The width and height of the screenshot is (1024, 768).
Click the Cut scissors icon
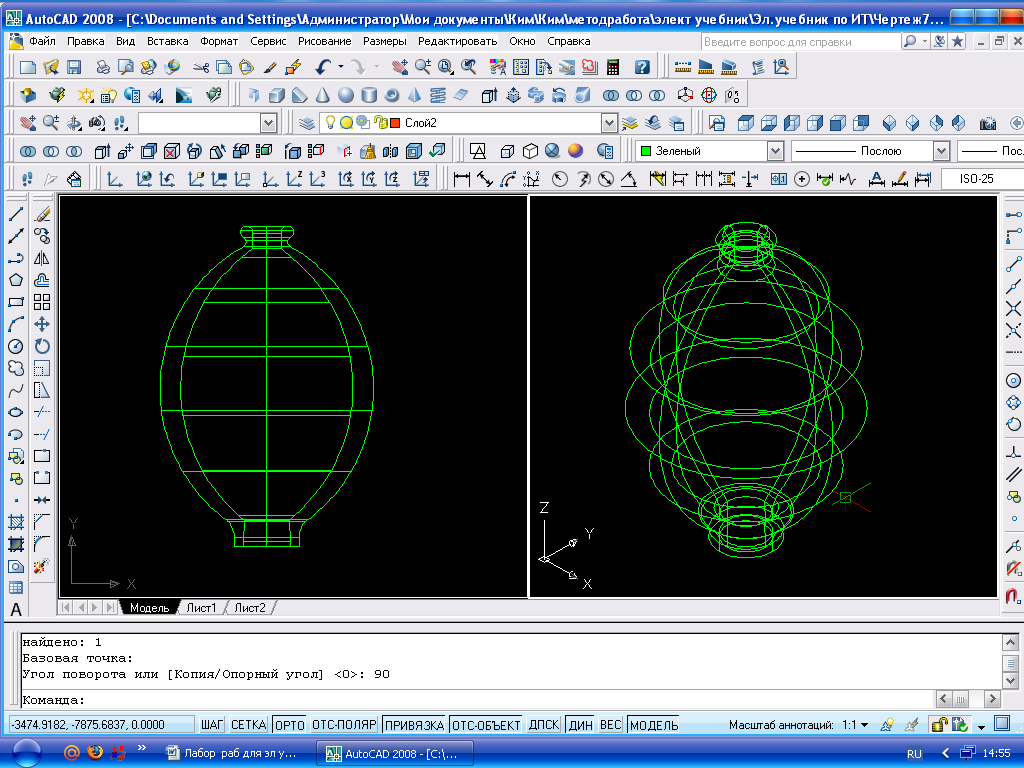(200, 67)
